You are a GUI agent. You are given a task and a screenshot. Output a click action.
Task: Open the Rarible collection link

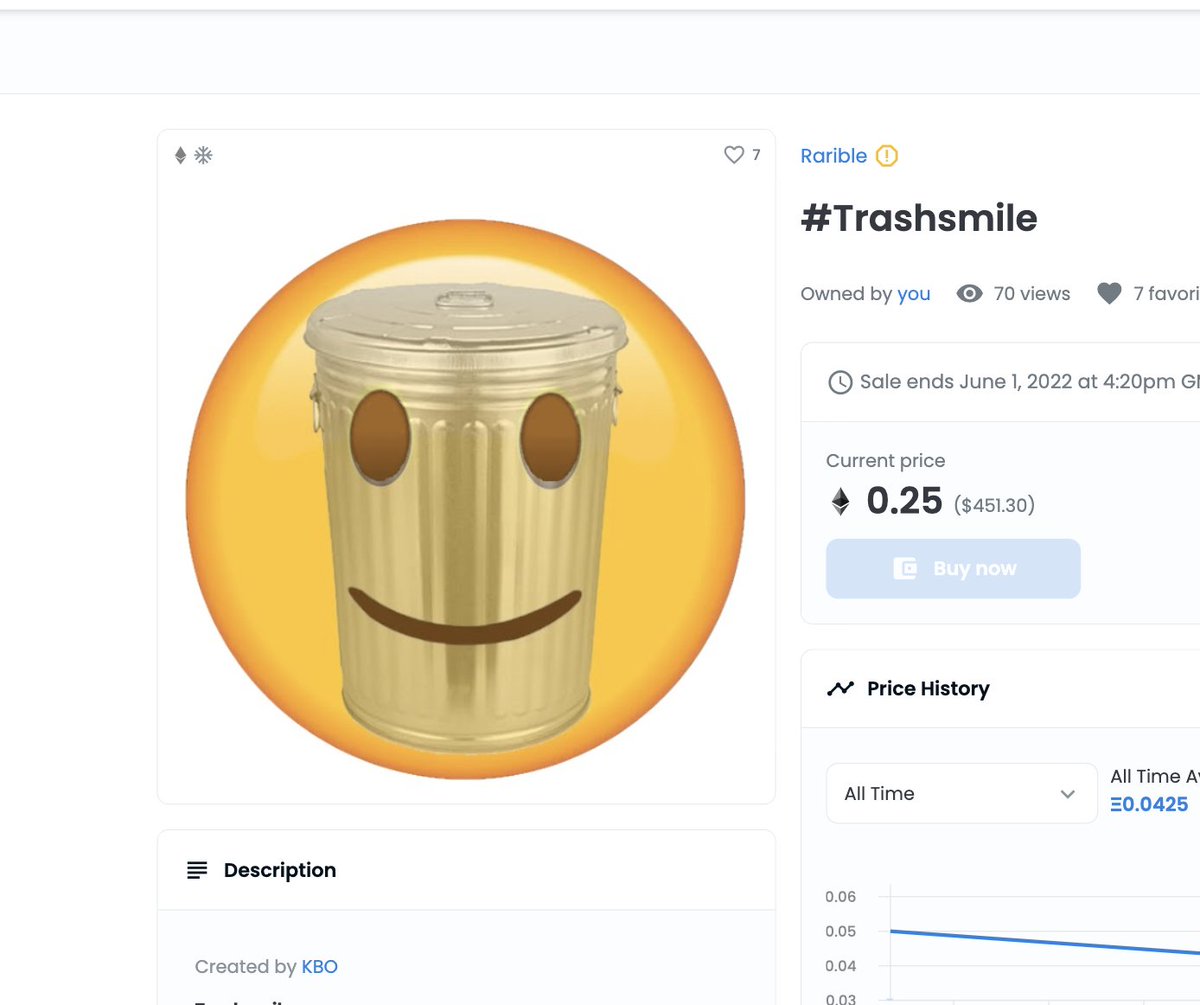click(x=834, y=156)
